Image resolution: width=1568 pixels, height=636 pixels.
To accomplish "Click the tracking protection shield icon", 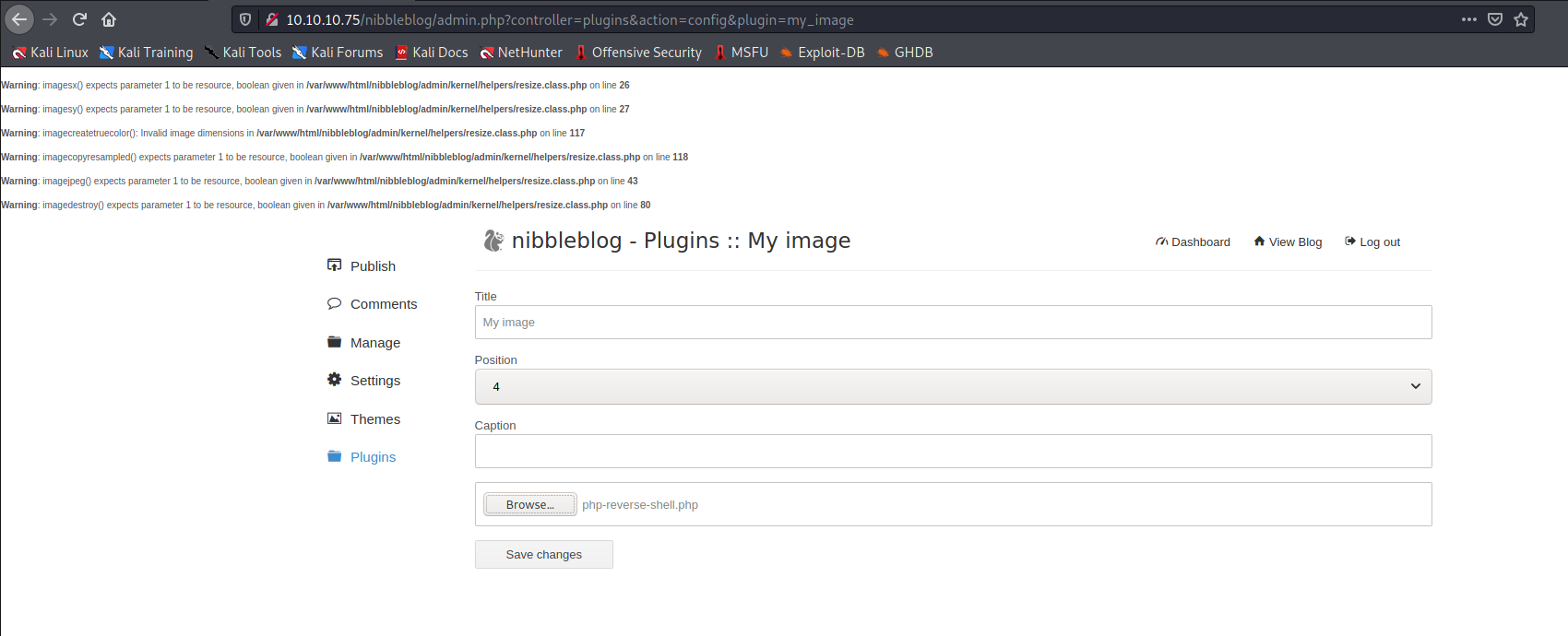I will point(245,19).
